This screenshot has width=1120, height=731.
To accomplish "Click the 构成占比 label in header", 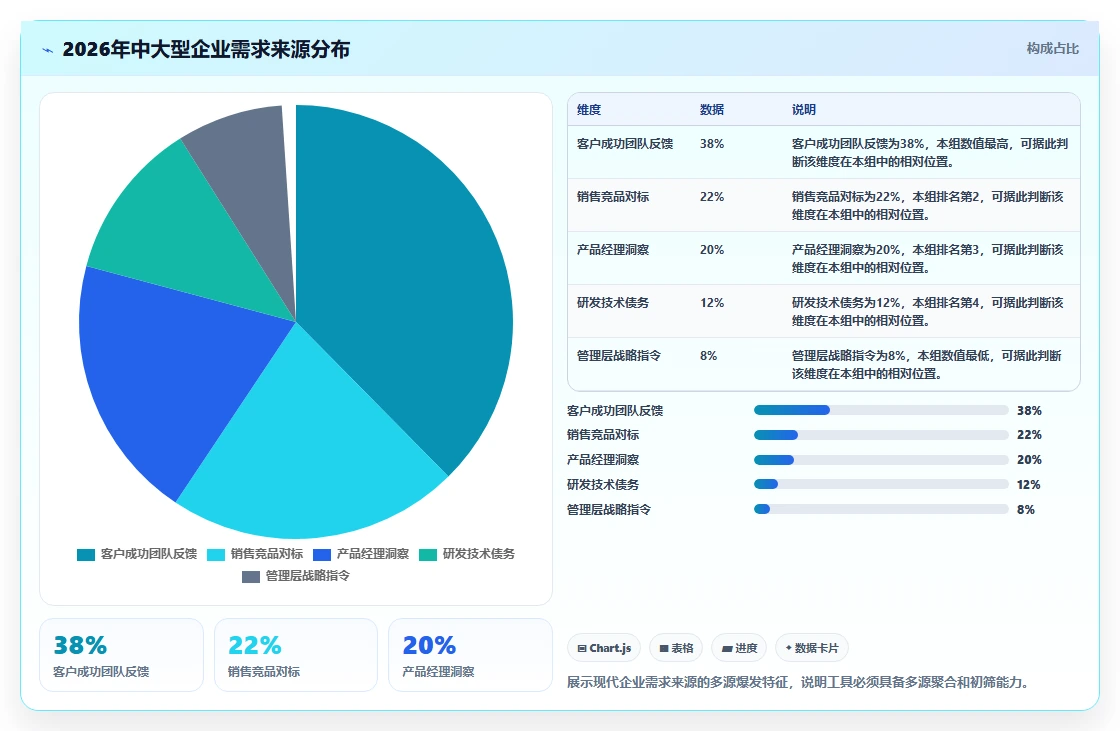I will point(1052,49).
